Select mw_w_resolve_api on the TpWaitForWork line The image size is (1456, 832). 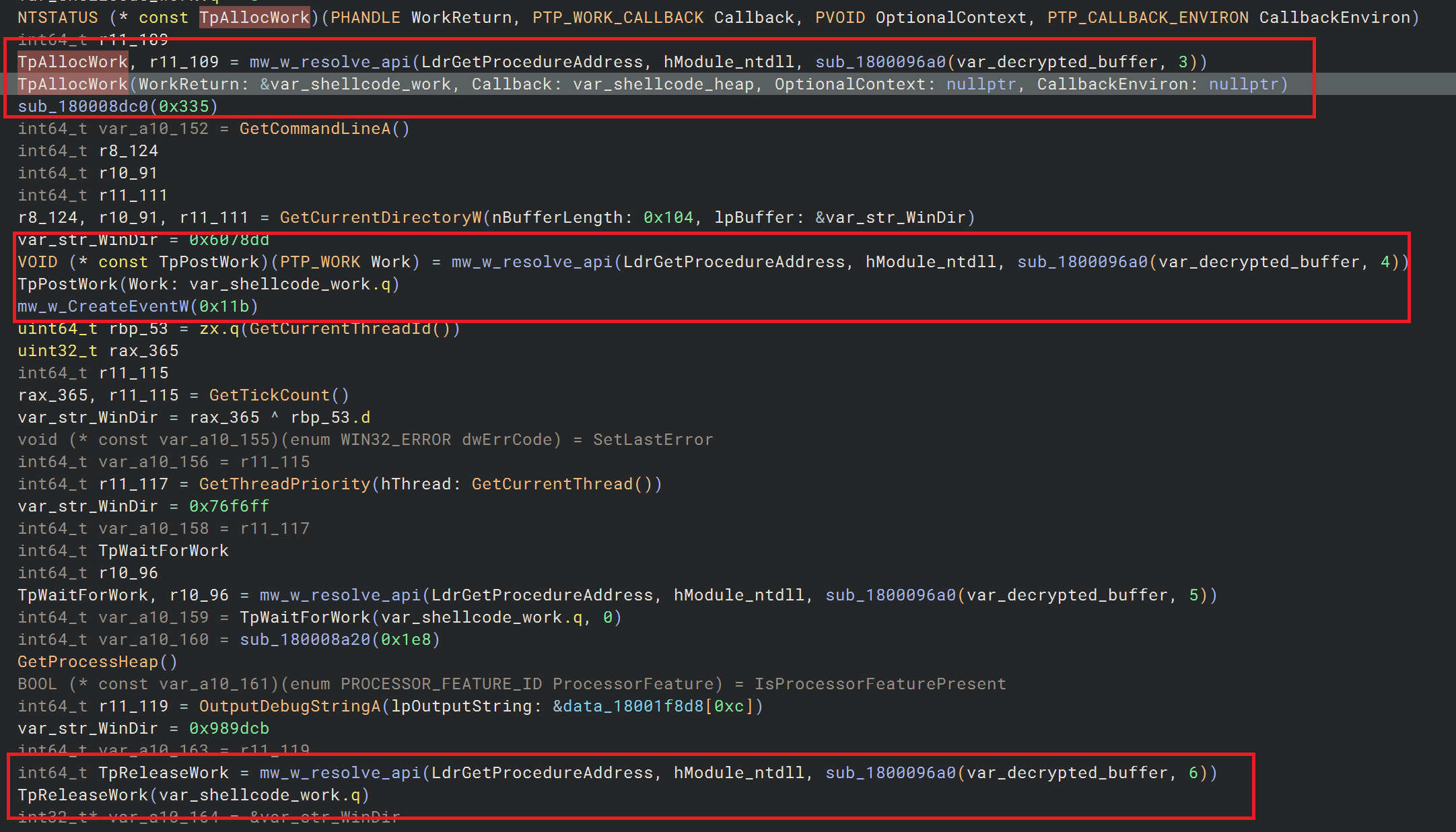point(340,595)
